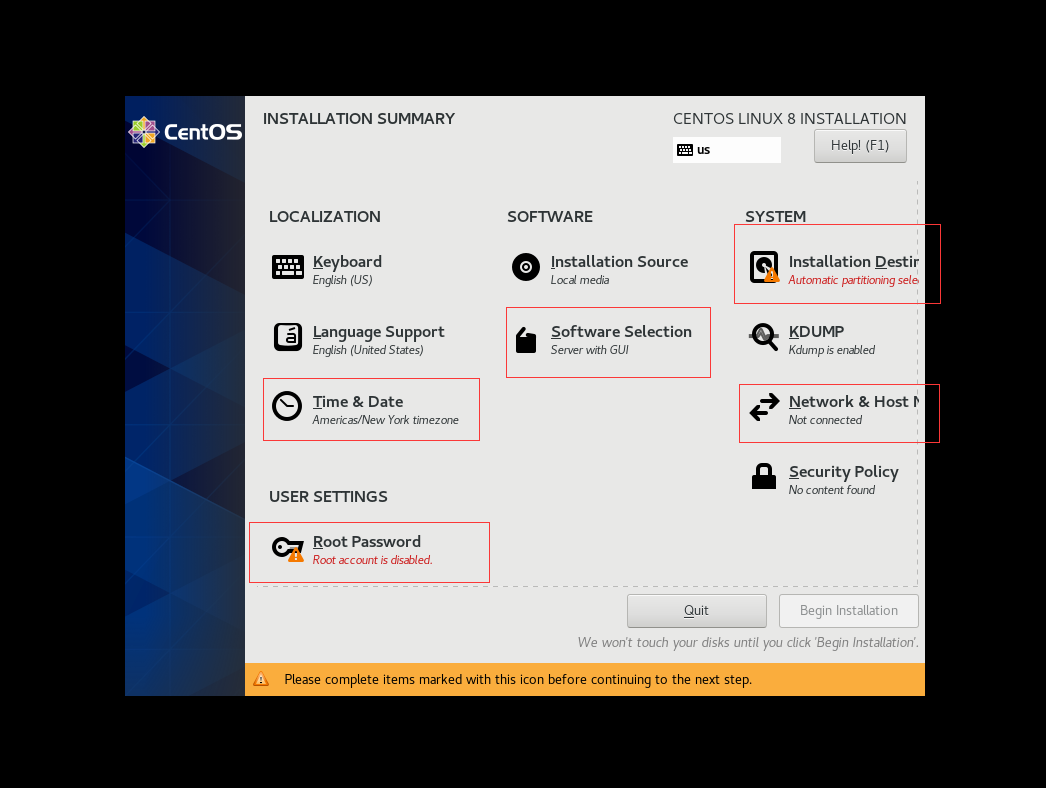Click the Installation Source disc icon
The width and height of the screenshot is (1046, 788).
[x=526, y=267]
